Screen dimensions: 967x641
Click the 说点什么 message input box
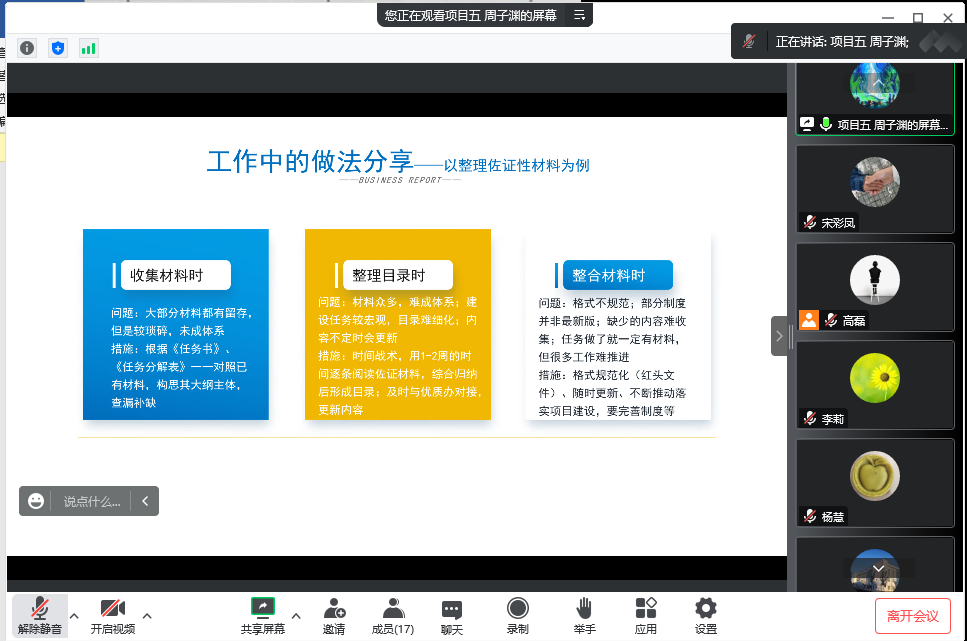(x=92, y=501)
